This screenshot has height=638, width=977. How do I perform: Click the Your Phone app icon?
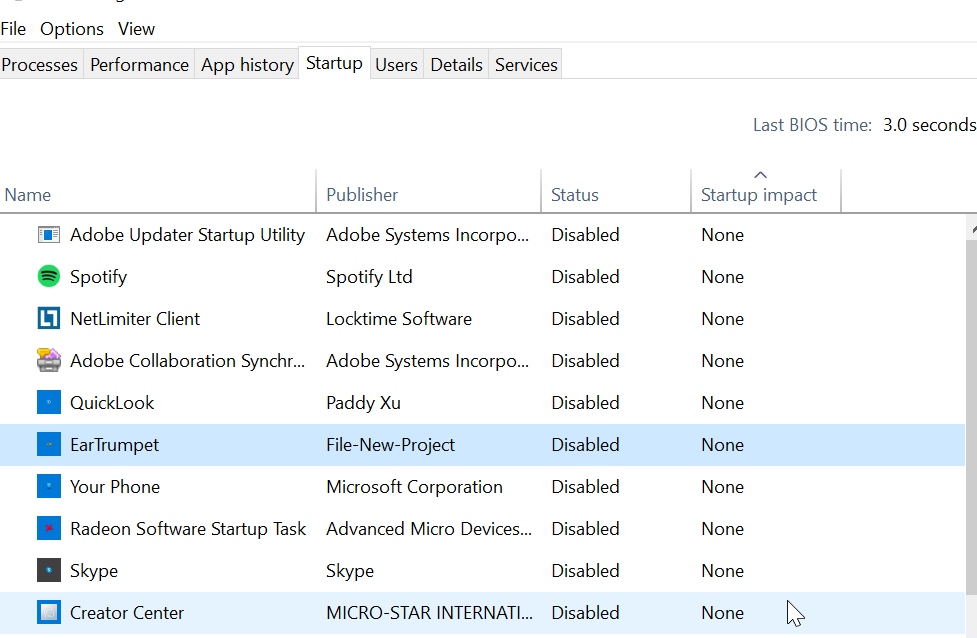[x=49, y=487]
